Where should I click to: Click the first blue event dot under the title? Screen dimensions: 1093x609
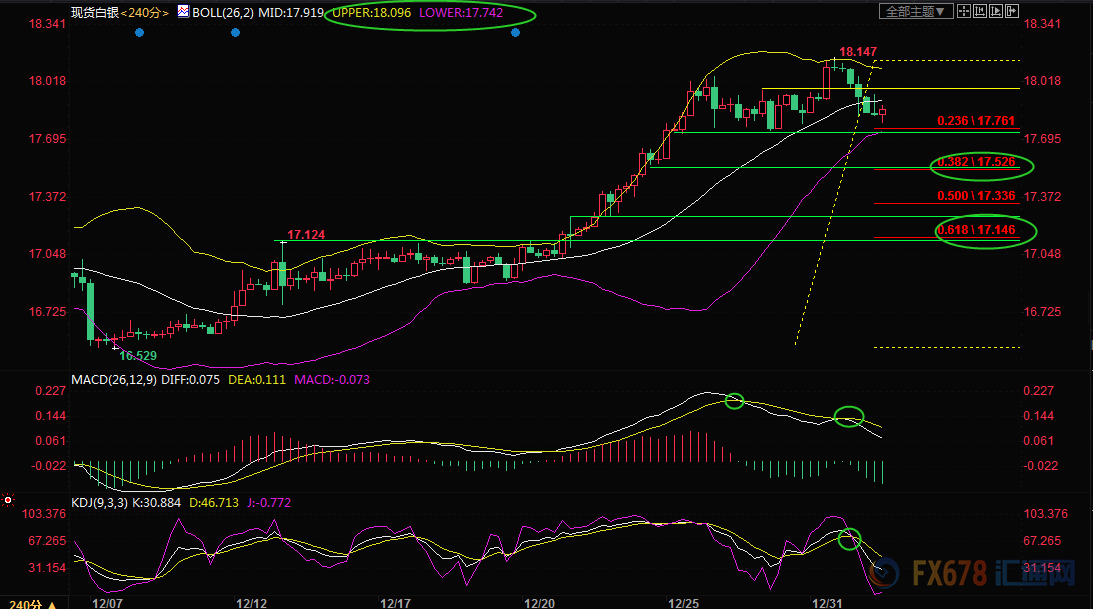[x=139, y=33]
